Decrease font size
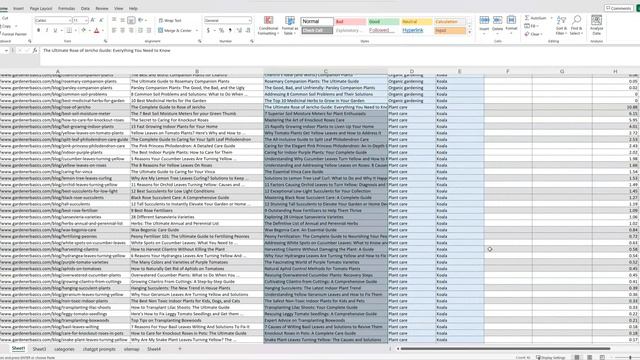The height and width of the screenshot is (360, 640). [101, 20]
